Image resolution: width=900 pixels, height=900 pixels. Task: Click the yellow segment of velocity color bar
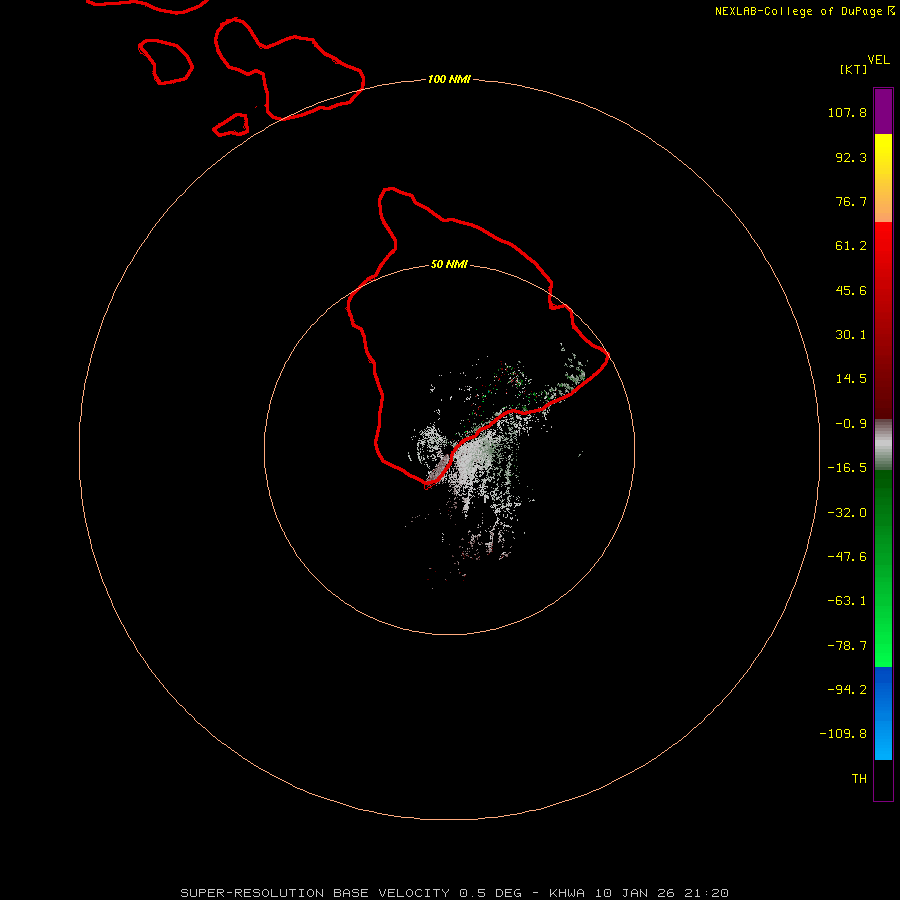(x=883, y=178)
